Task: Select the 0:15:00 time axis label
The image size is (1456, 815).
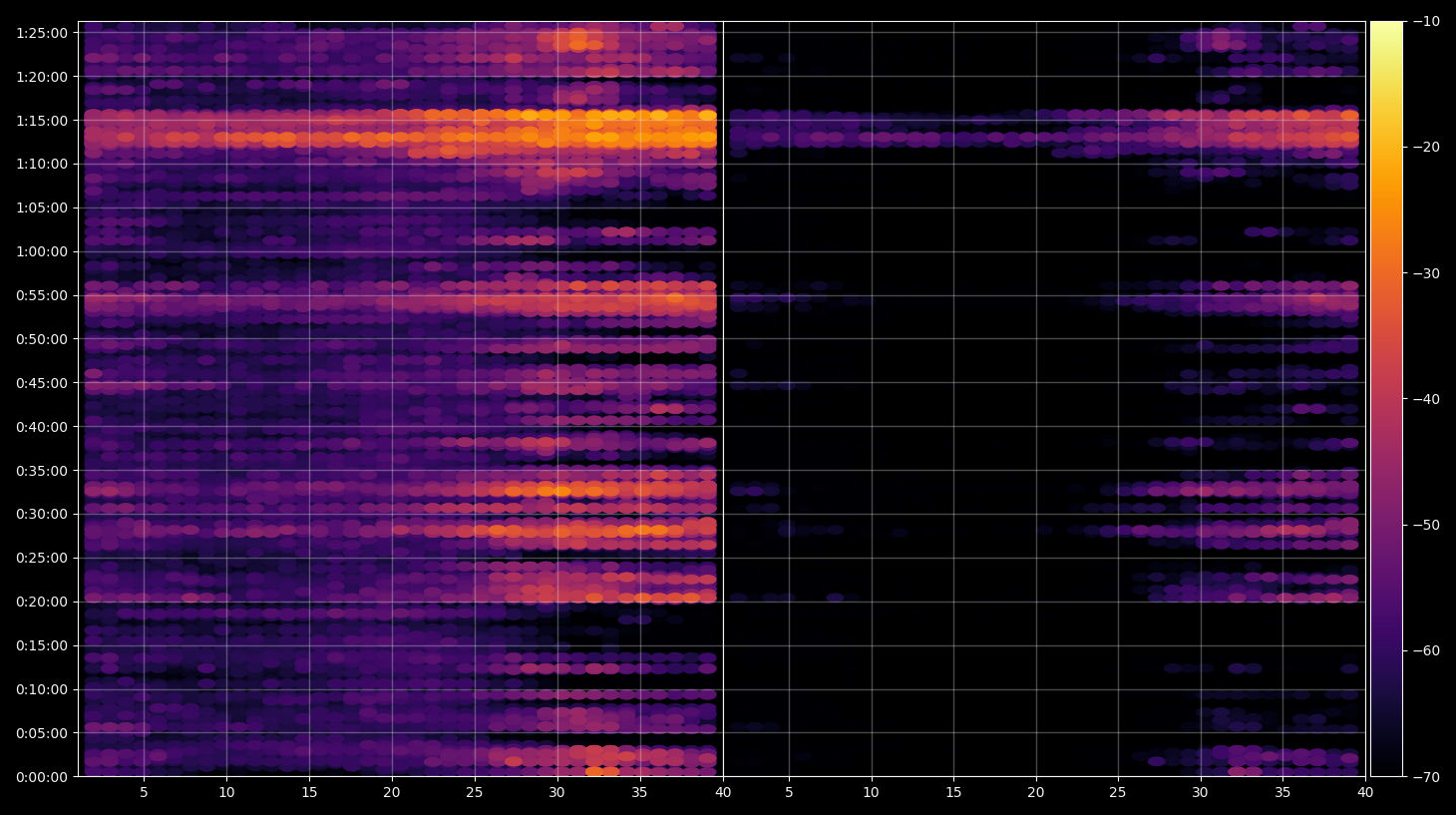Action: pos(42,646)
